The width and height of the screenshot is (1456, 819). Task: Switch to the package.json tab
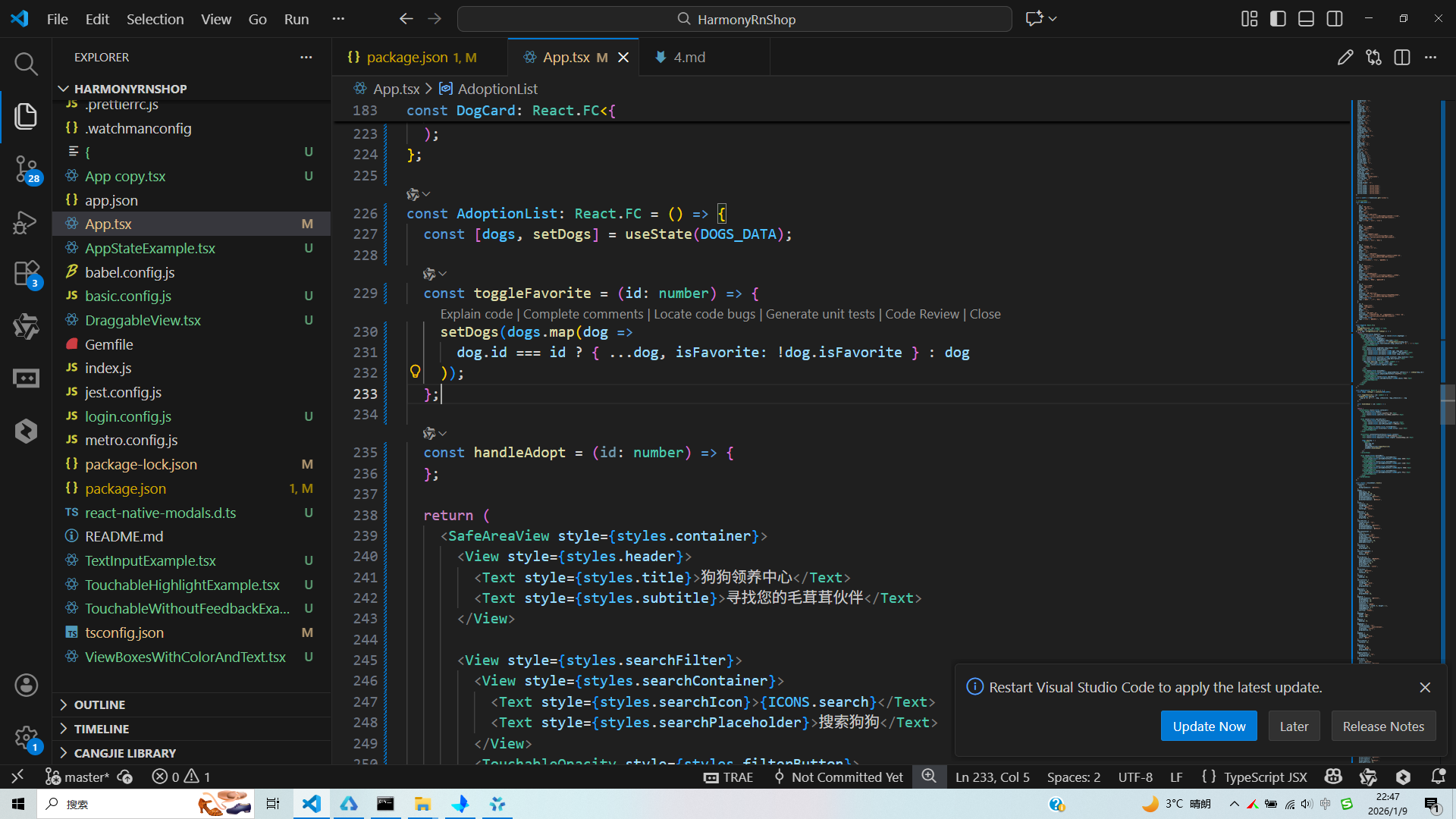pyautogui.click(x=407, y=58)
